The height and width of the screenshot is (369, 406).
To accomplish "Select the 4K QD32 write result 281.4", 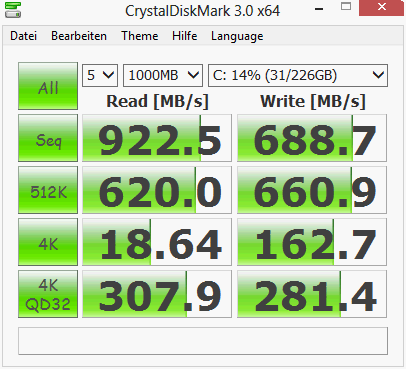I will (x=312, y=294).
